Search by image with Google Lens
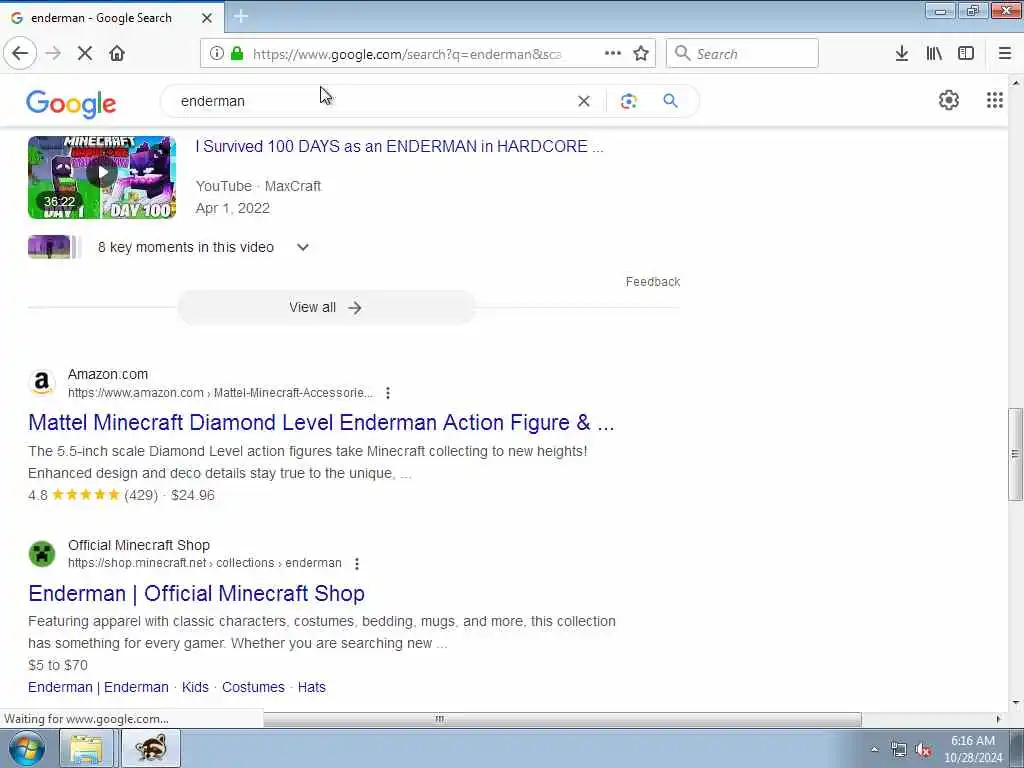1024x768 pixels. click(629, 101)
